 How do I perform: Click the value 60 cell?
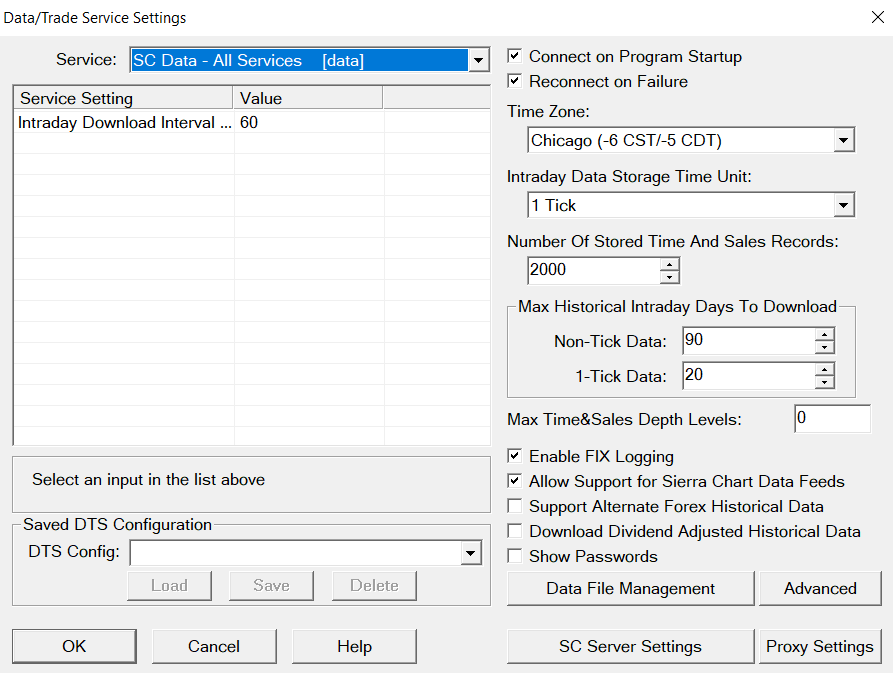[x=309, y=122]
